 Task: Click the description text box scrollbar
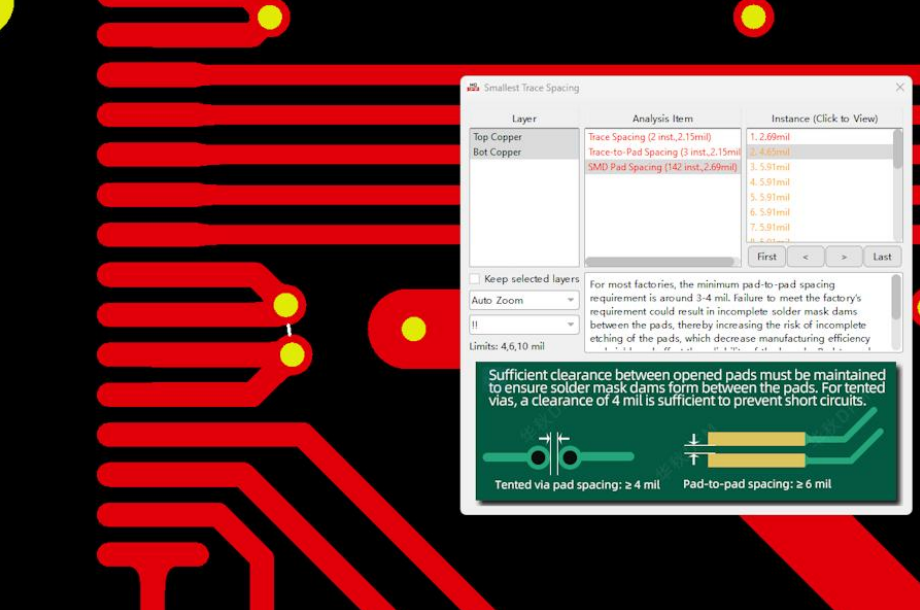[x=896, y=300]
